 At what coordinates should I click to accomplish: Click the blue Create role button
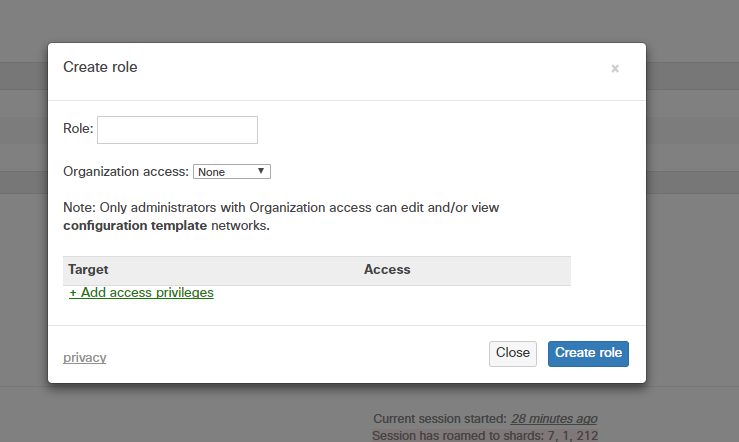pyautogui.click(x=588, y=353)
